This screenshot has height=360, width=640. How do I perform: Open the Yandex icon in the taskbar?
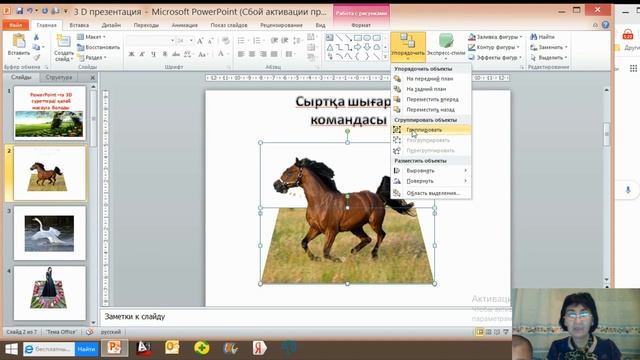coord(259,348)
